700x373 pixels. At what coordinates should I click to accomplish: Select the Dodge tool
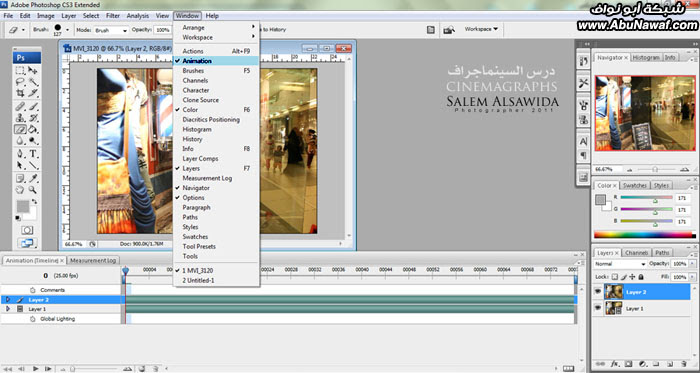[x=33, y=141]
